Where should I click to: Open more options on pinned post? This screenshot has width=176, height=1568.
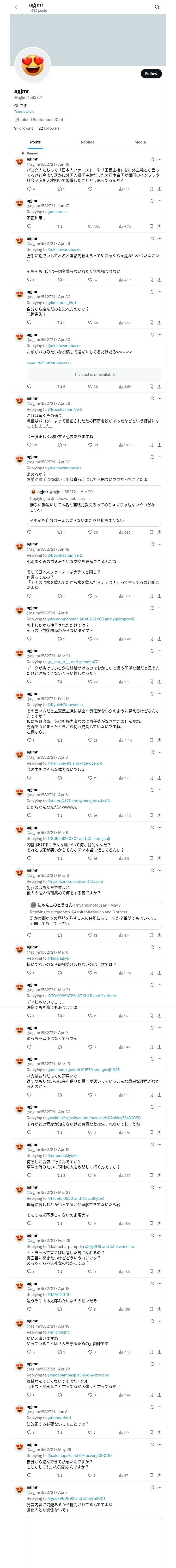click(160, 159)
